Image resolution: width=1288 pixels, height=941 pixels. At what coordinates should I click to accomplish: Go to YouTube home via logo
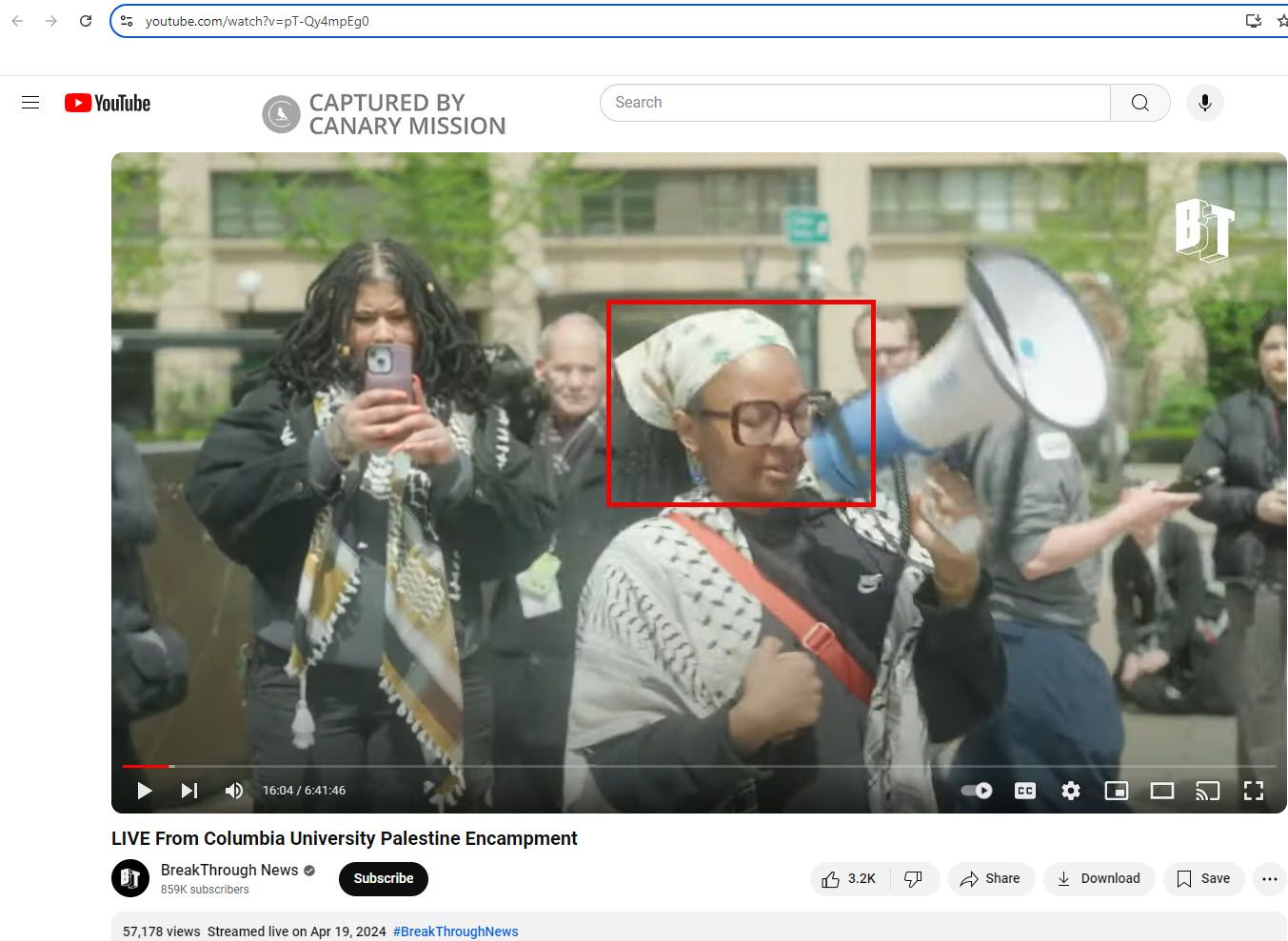108,103
